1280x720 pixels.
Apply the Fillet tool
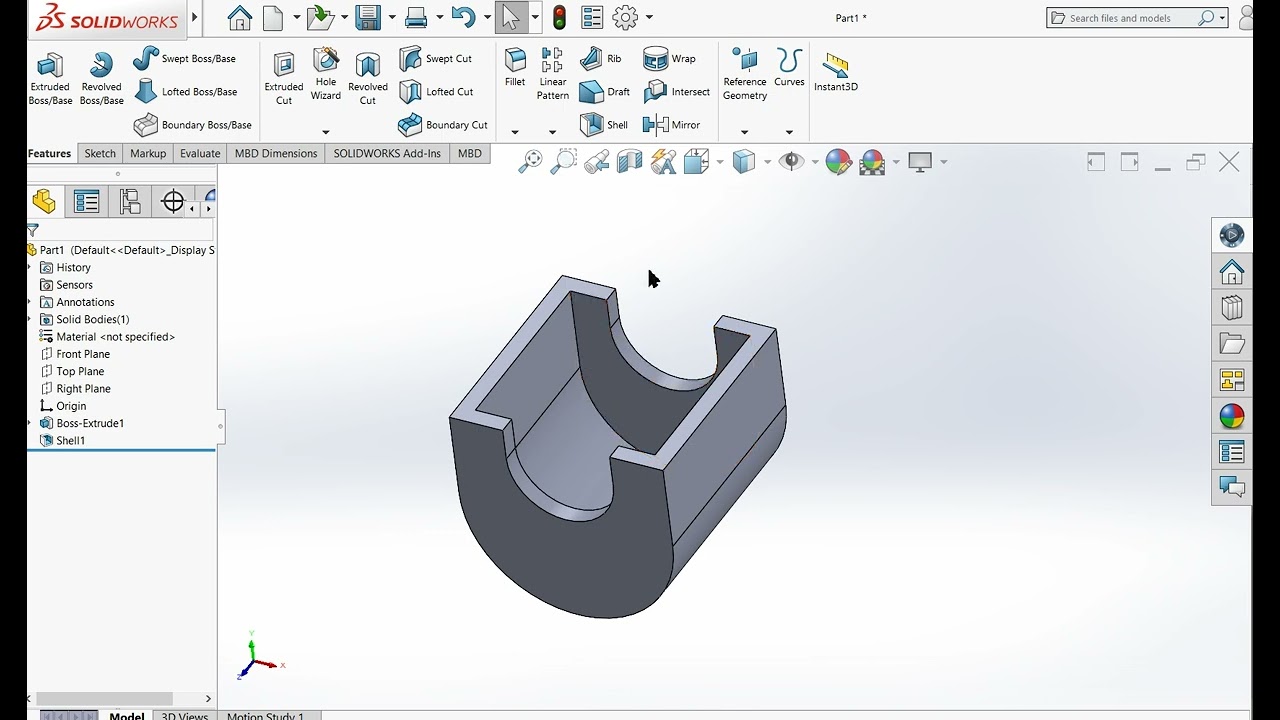click(x=515, y=68)
